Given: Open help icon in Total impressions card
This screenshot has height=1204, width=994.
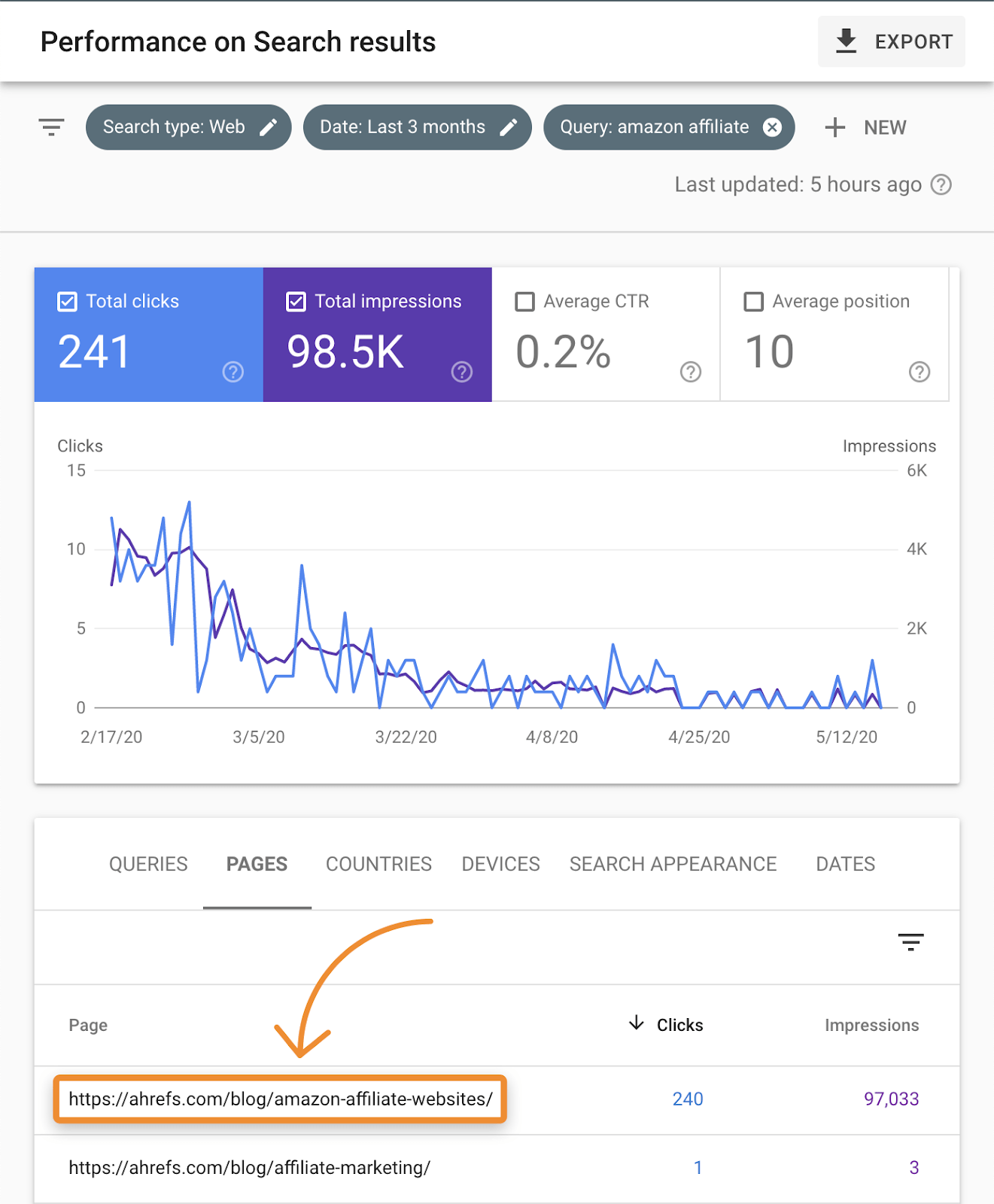Looking at the screenshot, I should coord(462,372).
